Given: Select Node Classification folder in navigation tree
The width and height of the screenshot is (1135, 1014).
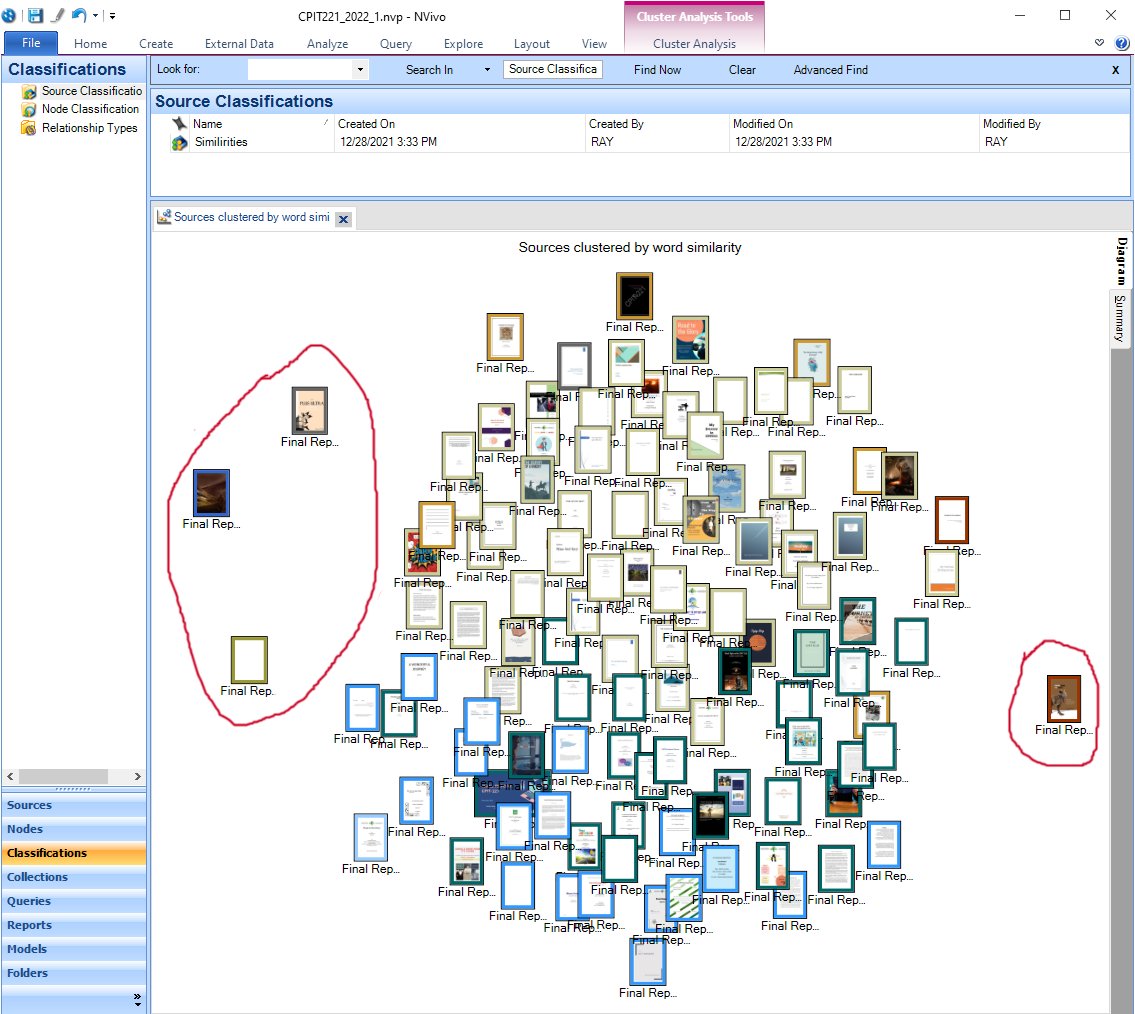Looking at the screenshot, I should click(90, 109).
